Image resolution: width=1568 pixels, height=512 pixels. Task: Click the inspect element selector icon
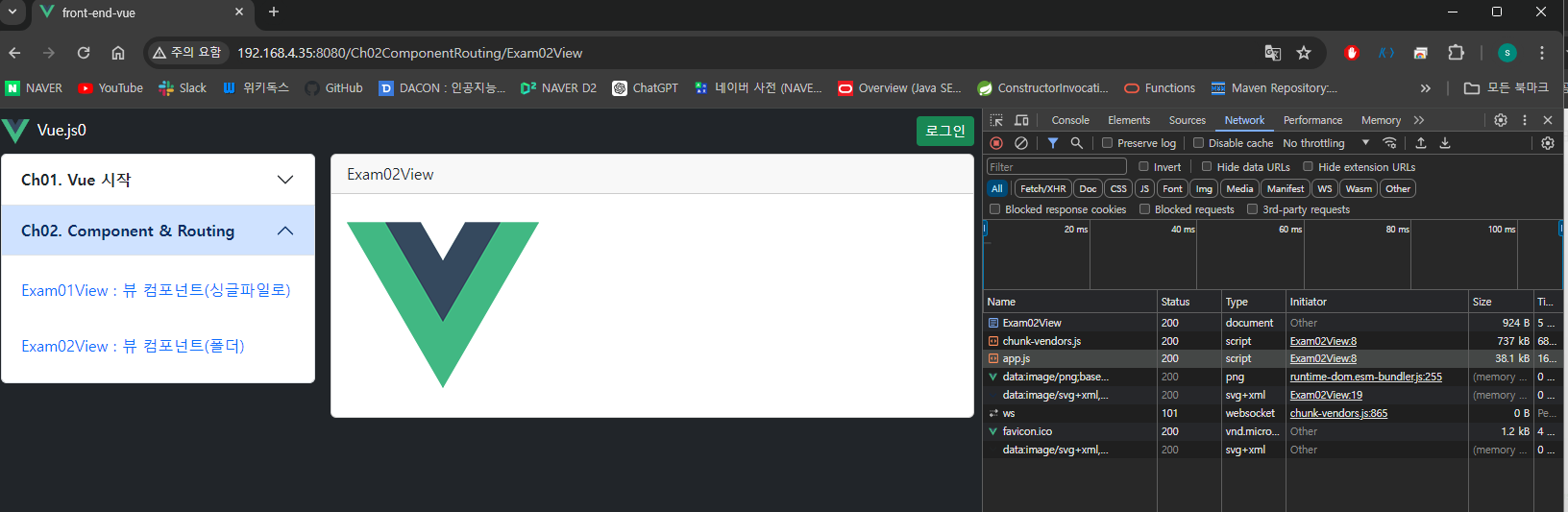click(x=996, y=120)
